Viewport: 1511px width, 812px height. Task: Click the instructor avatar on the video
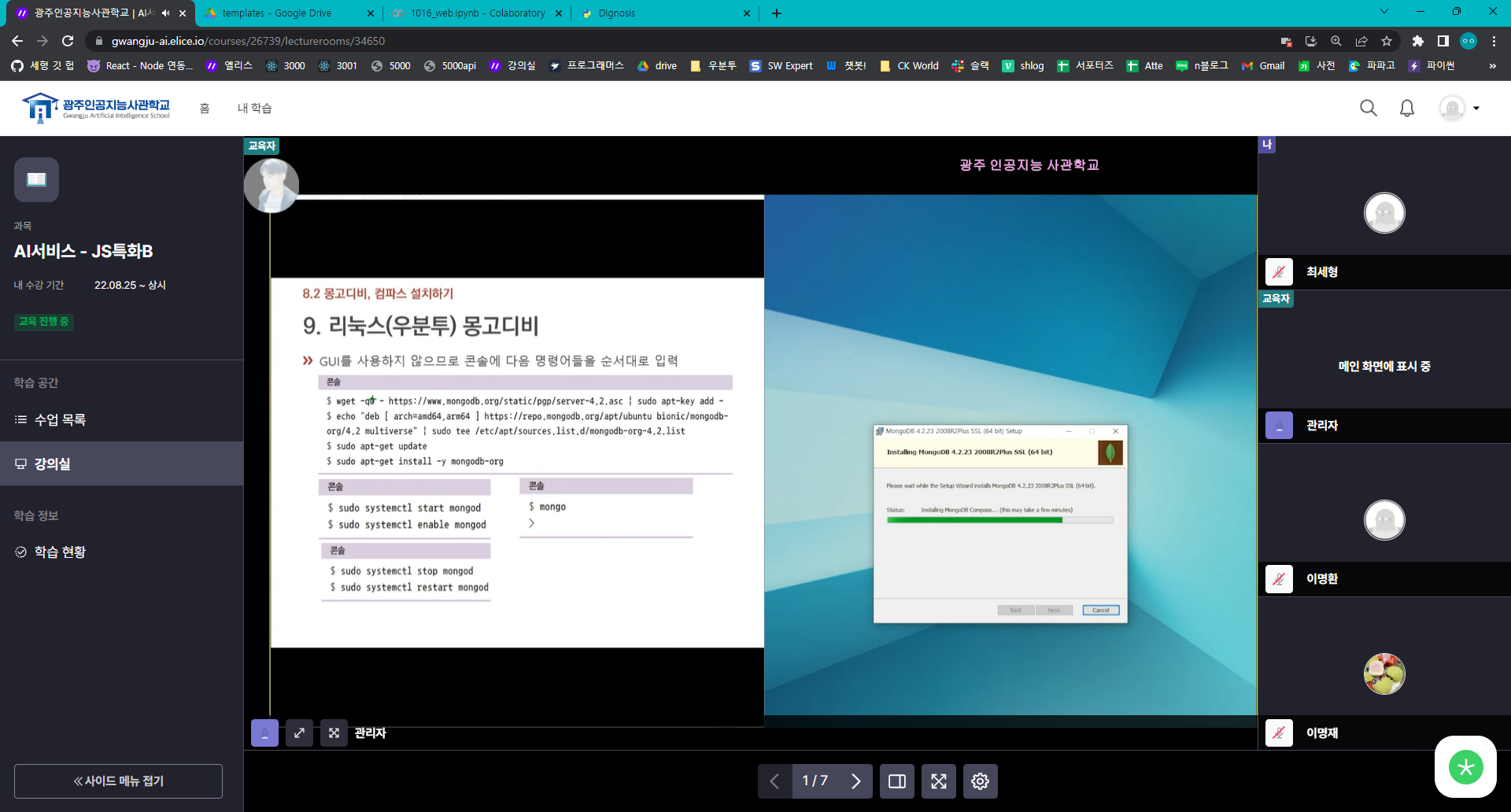272,186
